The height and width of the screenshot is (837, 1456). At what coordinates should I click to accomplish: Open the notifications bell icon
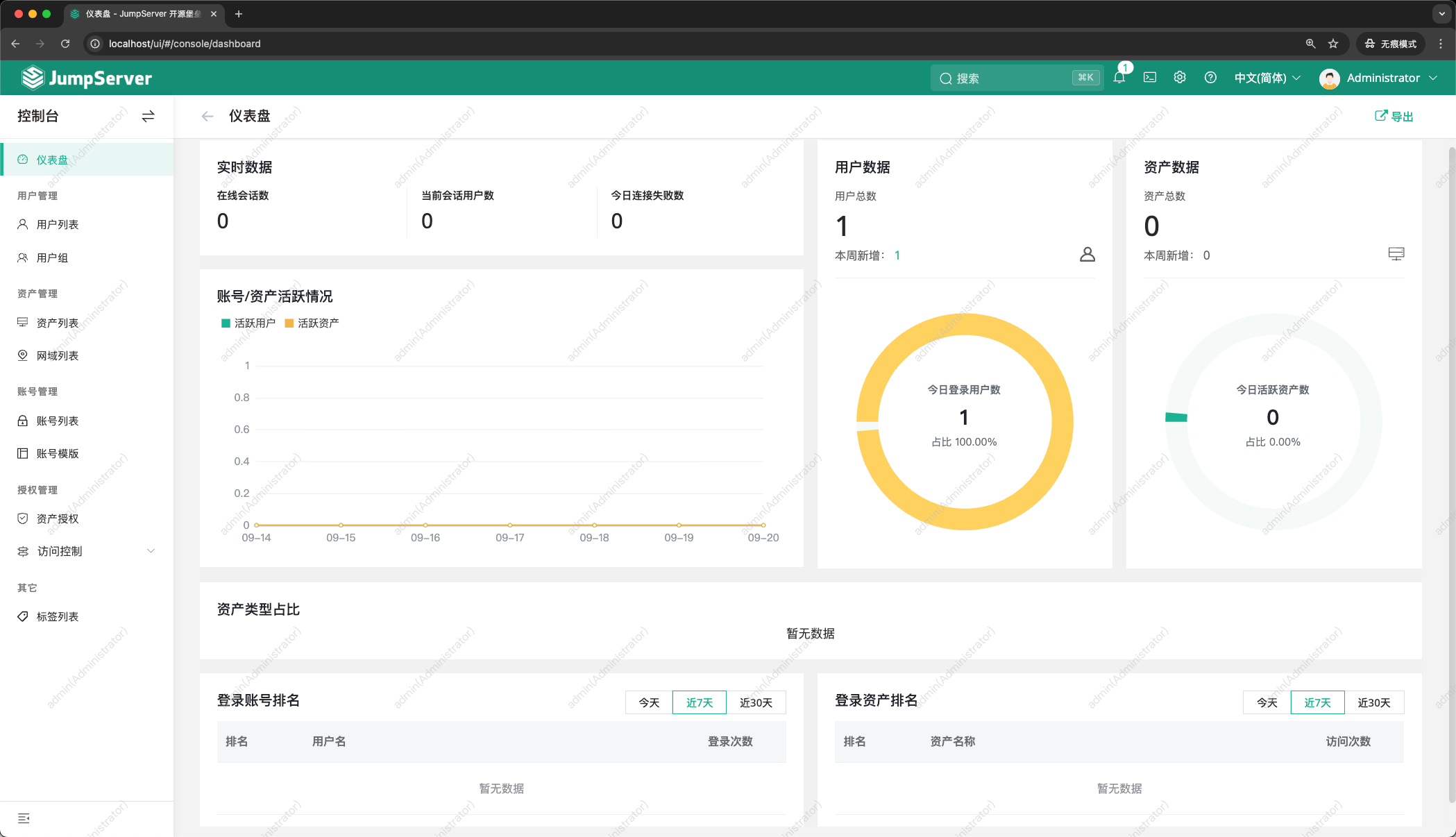(x=1118, y=78)
